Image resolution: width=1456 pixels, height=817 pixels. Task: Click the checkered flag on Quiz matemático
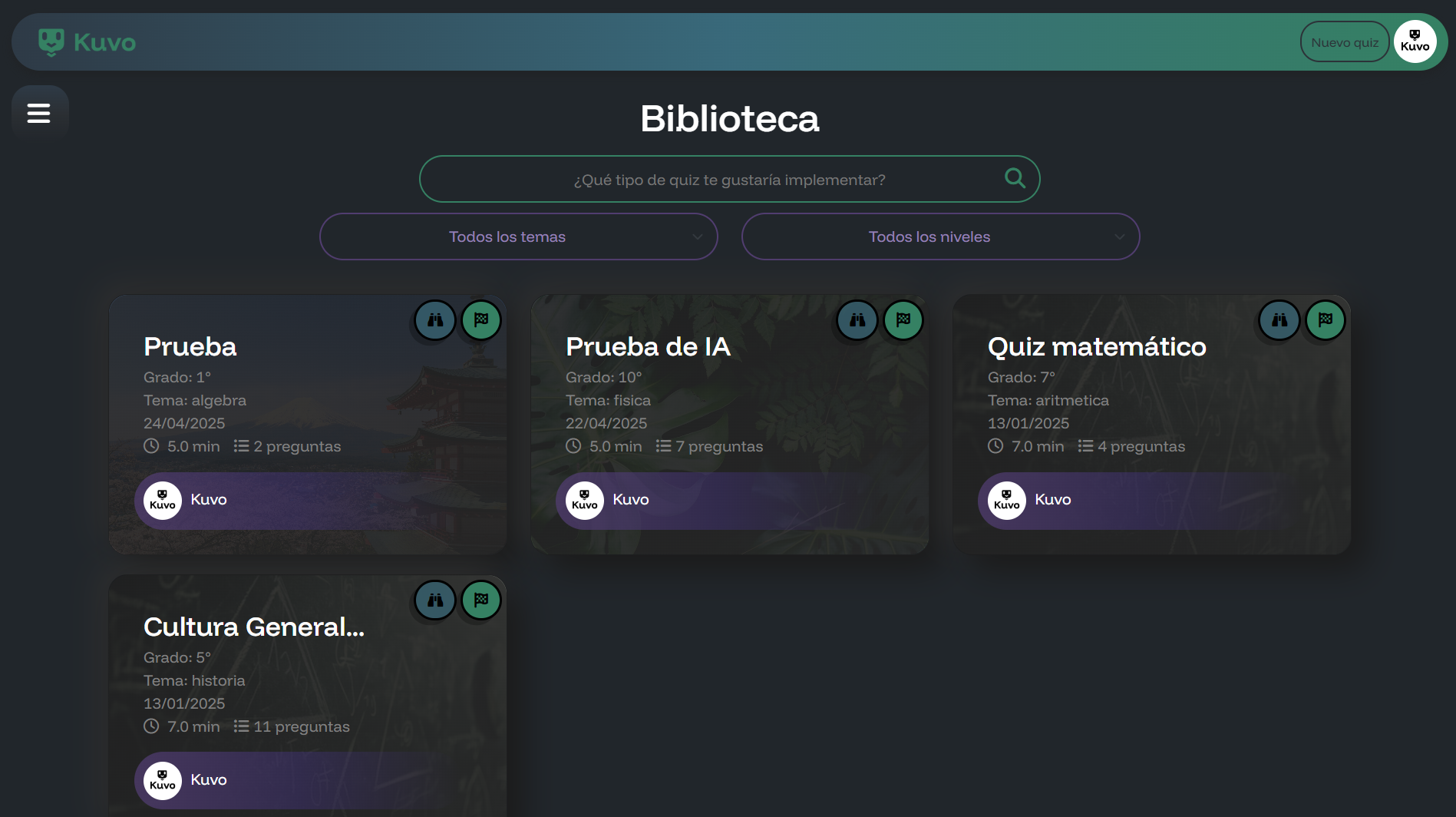point(1325,320)
